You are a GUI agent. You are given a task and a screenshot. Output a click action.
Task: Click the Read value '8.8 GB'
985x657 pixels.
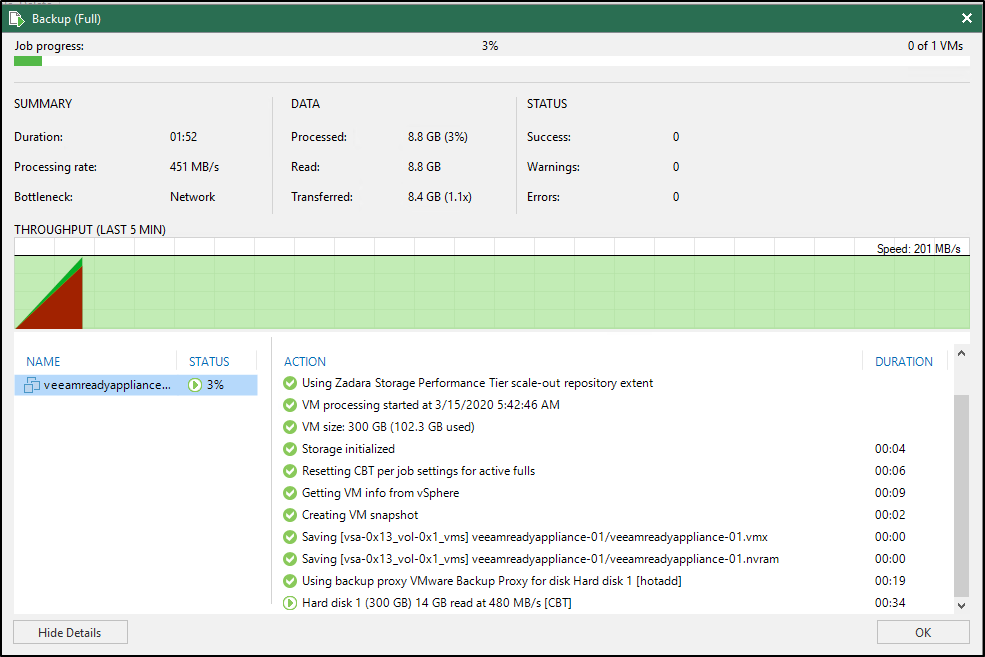click(424, 167)
